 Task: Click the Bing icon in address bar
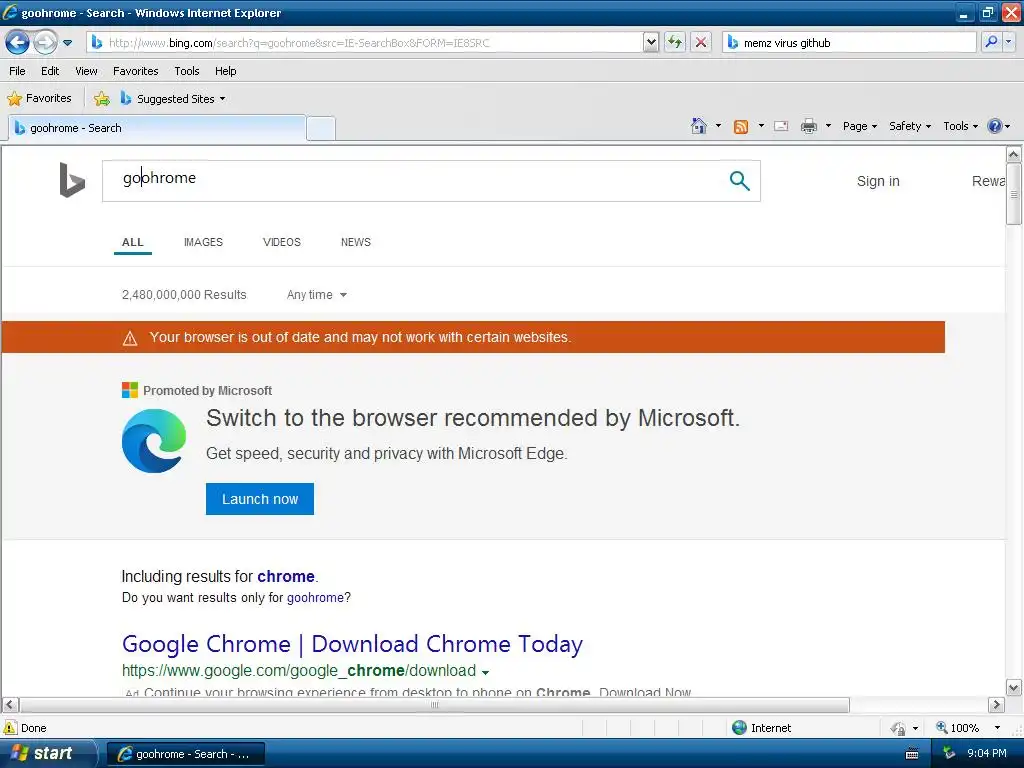click(97, 42)
